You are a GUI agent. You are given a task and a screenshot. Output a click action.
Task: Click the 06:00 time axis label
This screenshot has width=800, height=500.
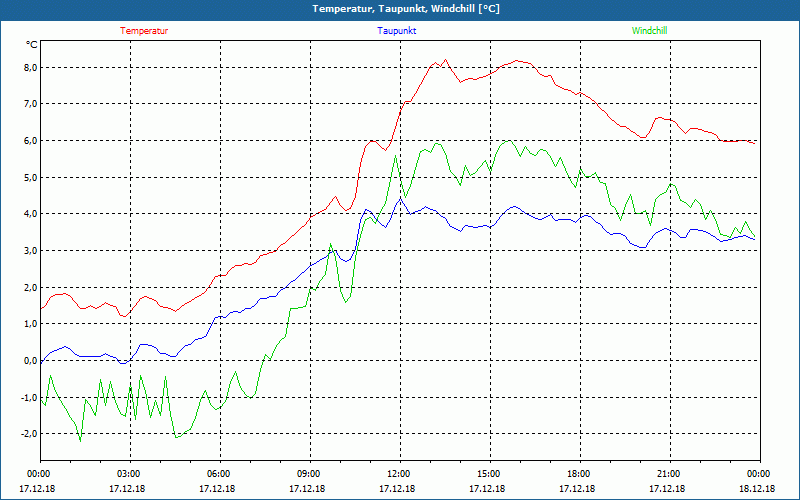coord(217,474)
